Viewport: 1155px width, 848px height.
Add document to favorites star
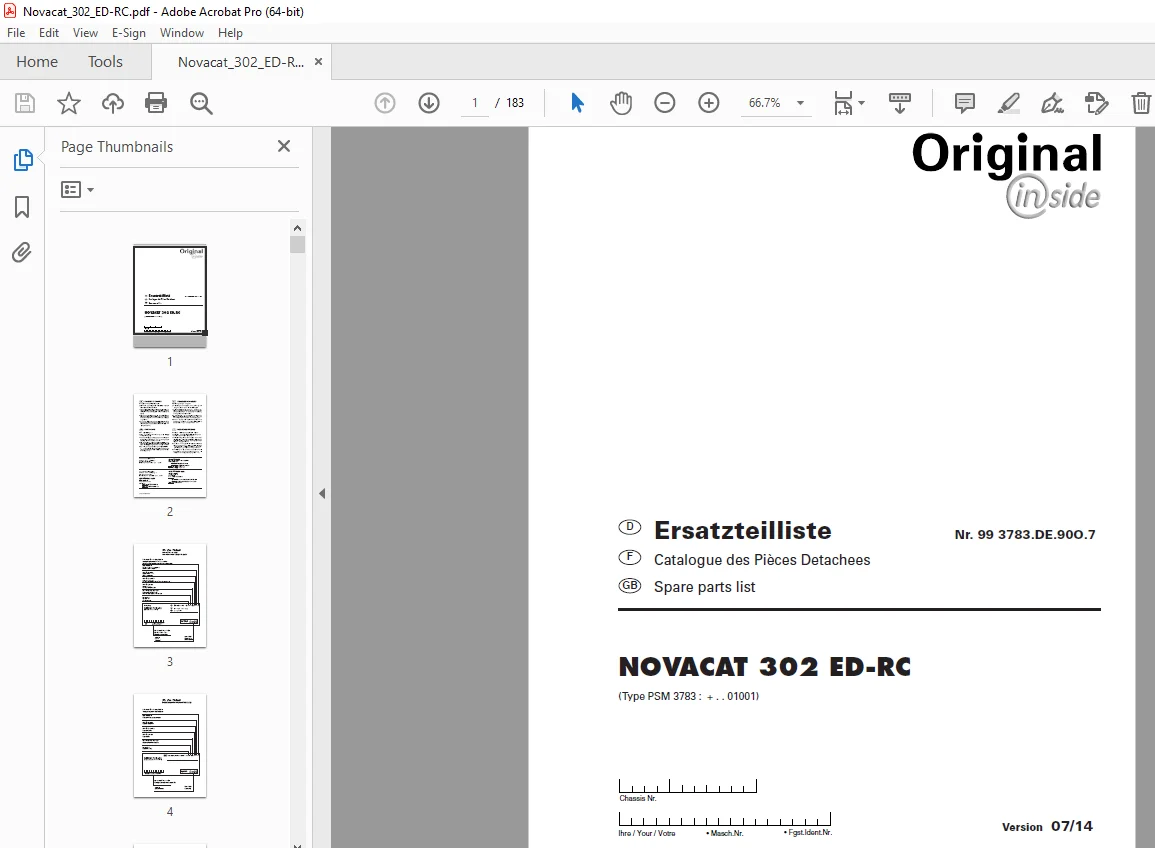(69, 103)
